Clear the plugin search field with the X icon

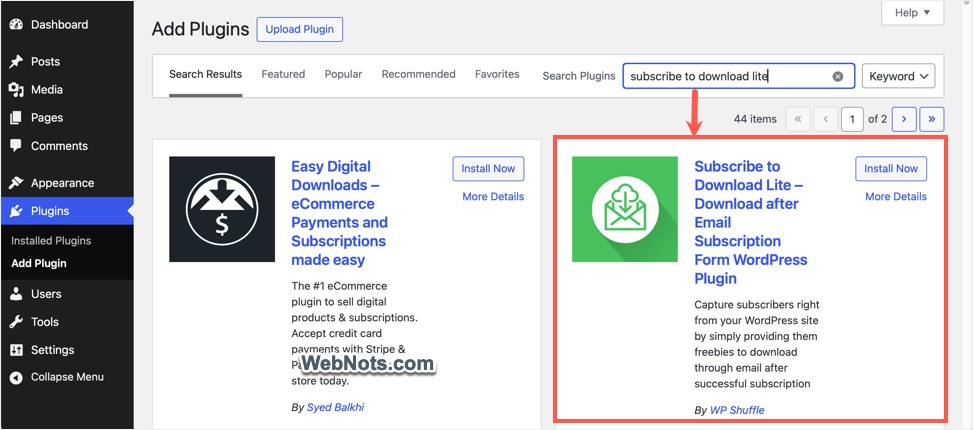[x=838, y=76]
